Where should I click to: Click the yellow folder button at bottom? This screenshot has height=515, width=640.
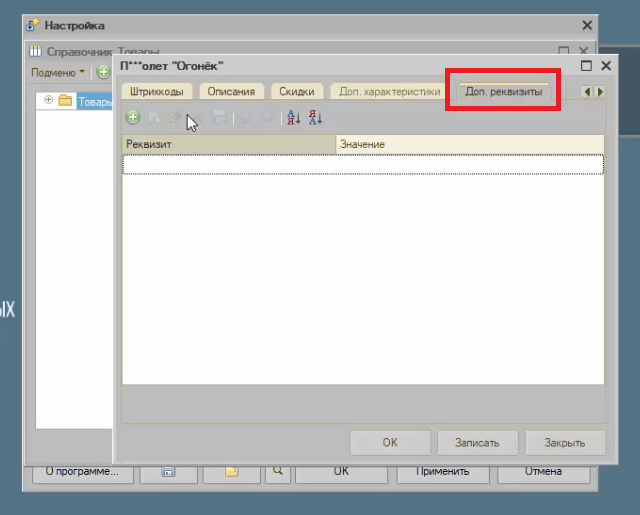tap(230, 470)
